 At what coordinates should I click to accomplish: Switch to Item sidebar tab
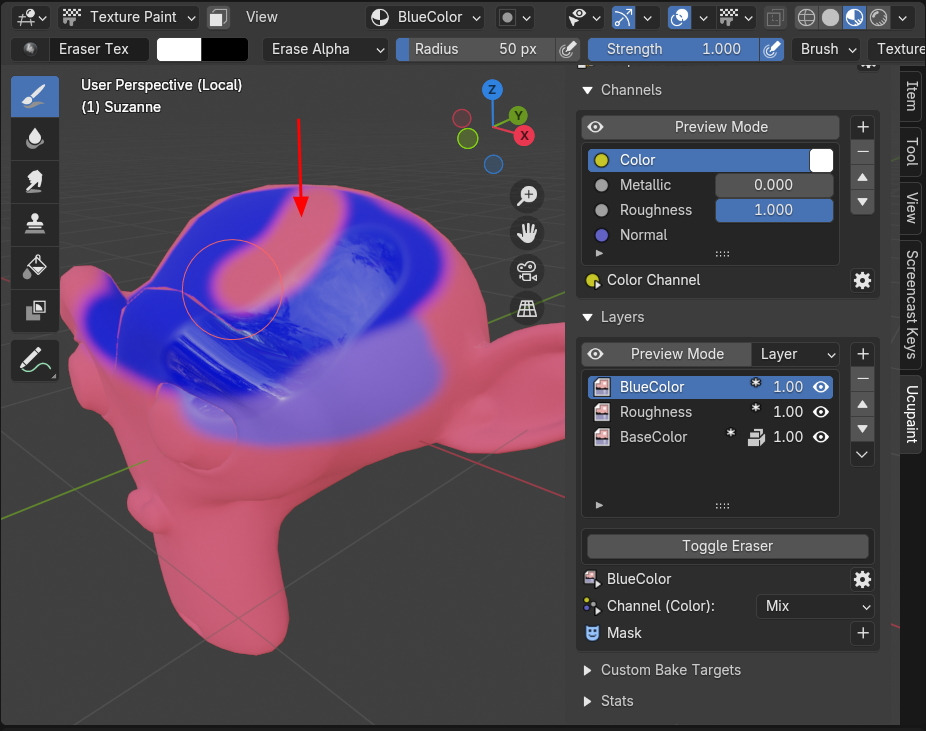911,96
